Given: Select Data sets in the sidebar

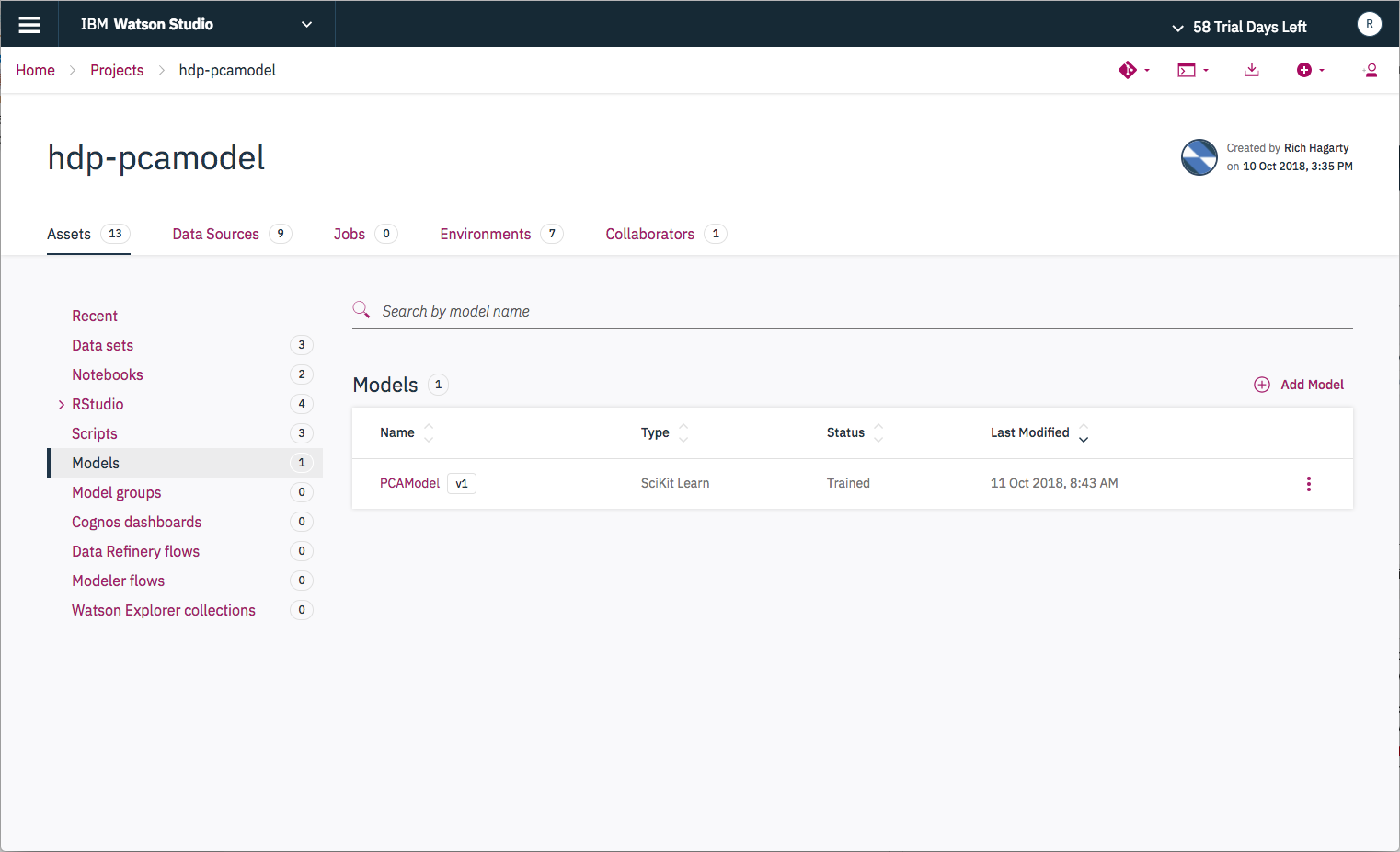Looking at the screenshot, I should [x=102, y=345].
